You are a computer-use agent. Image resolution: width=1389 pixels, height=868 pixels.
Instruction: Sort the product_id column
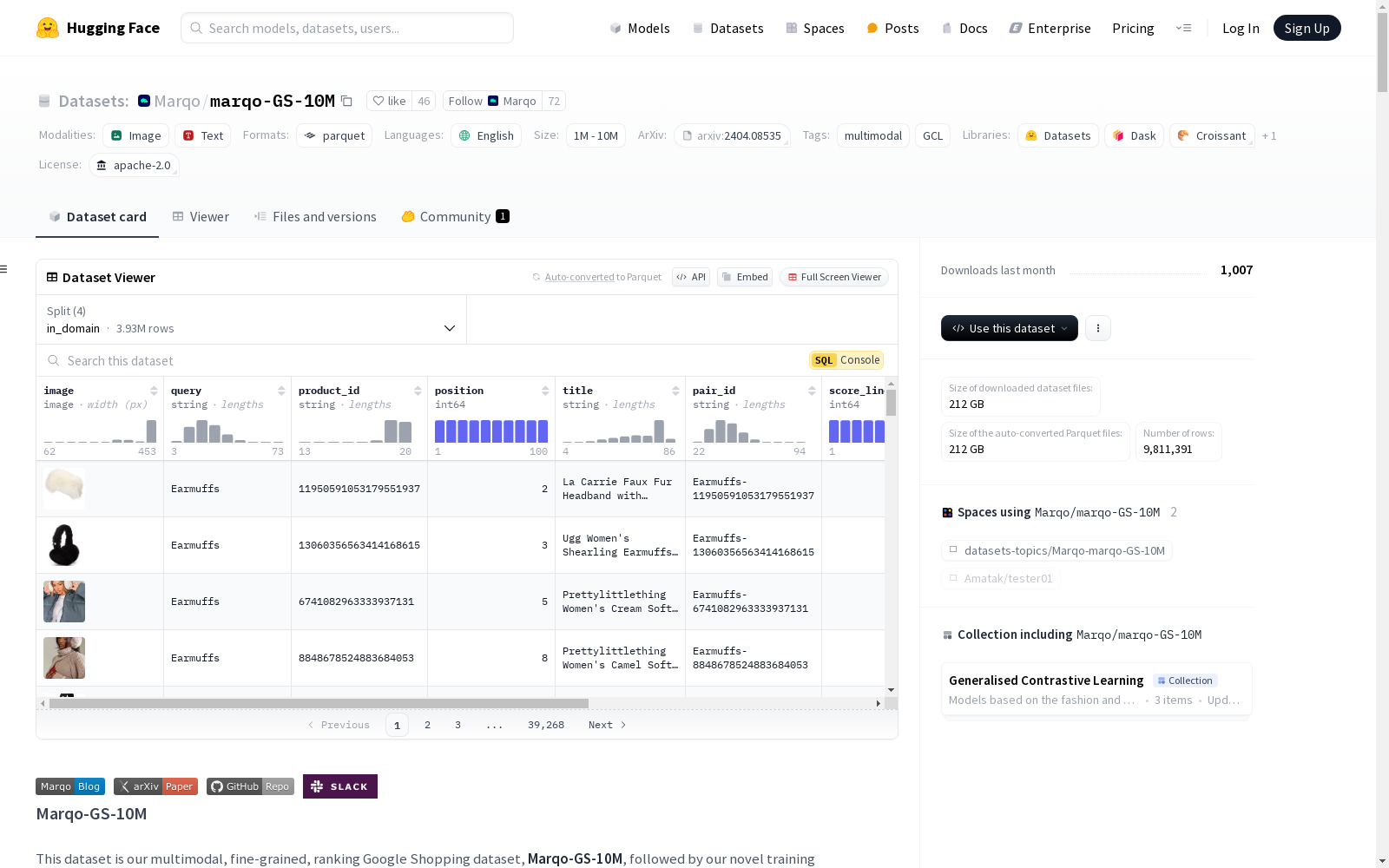418,391
